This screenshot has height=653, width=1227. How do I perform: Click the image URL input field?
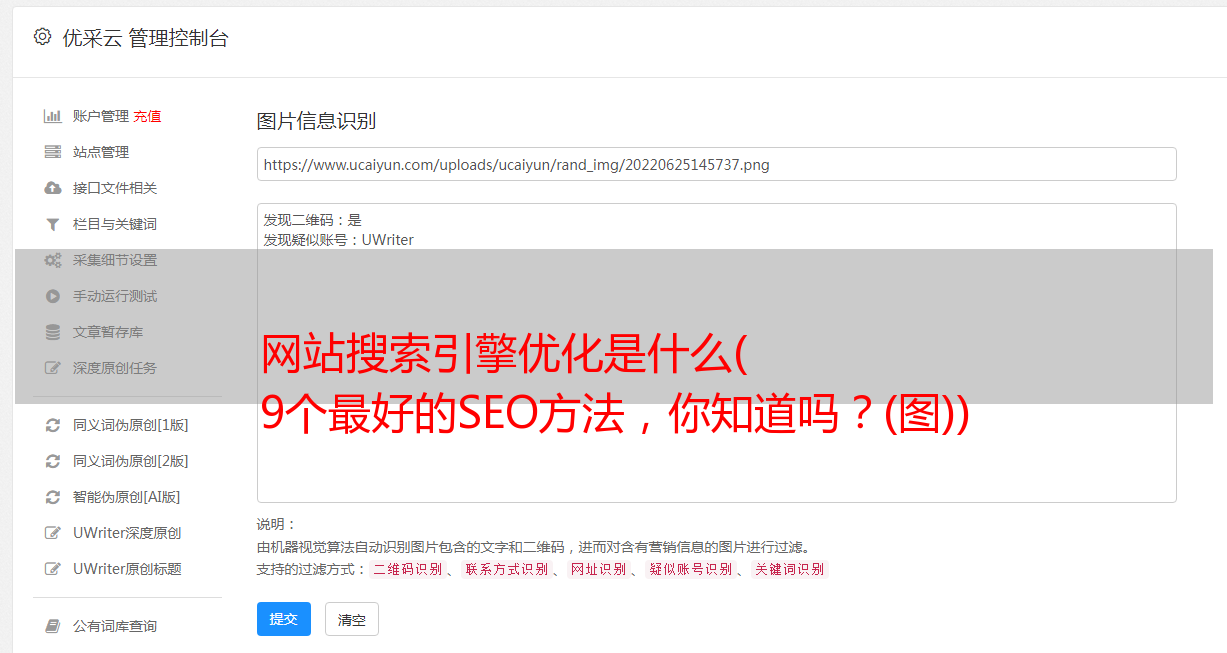716,164
